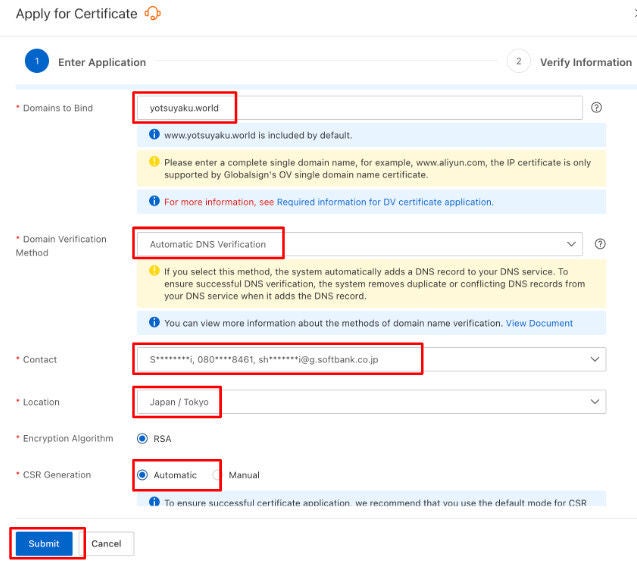
Task: Open the View Document link
Action: 539,323
